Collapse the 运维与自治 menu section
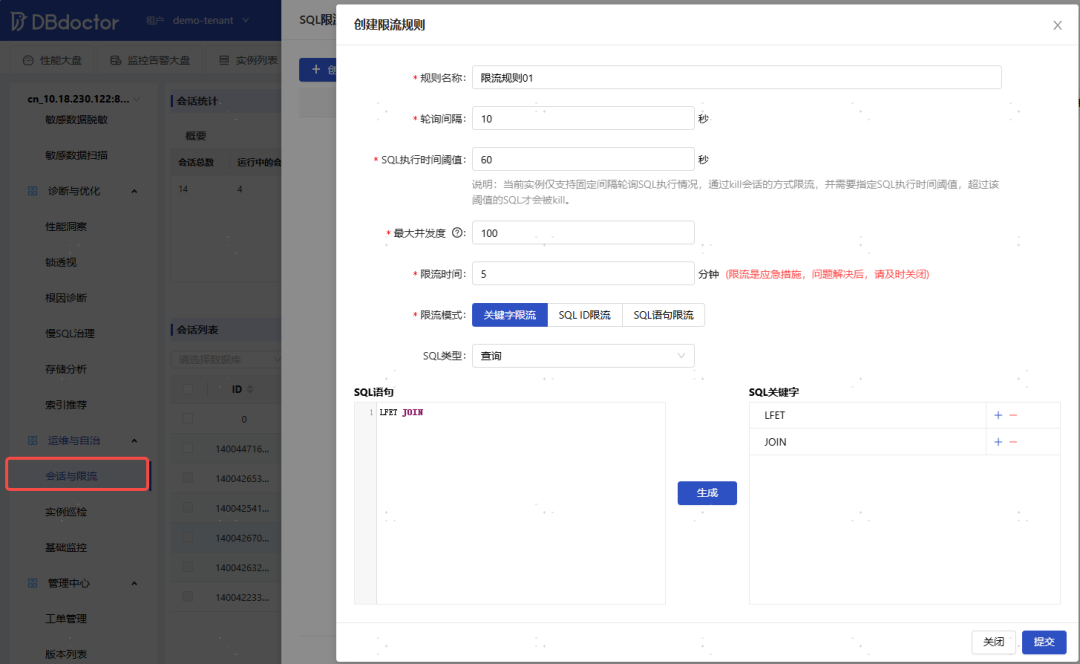This screenshot has height=664, width=1080. tap(134, 440)
